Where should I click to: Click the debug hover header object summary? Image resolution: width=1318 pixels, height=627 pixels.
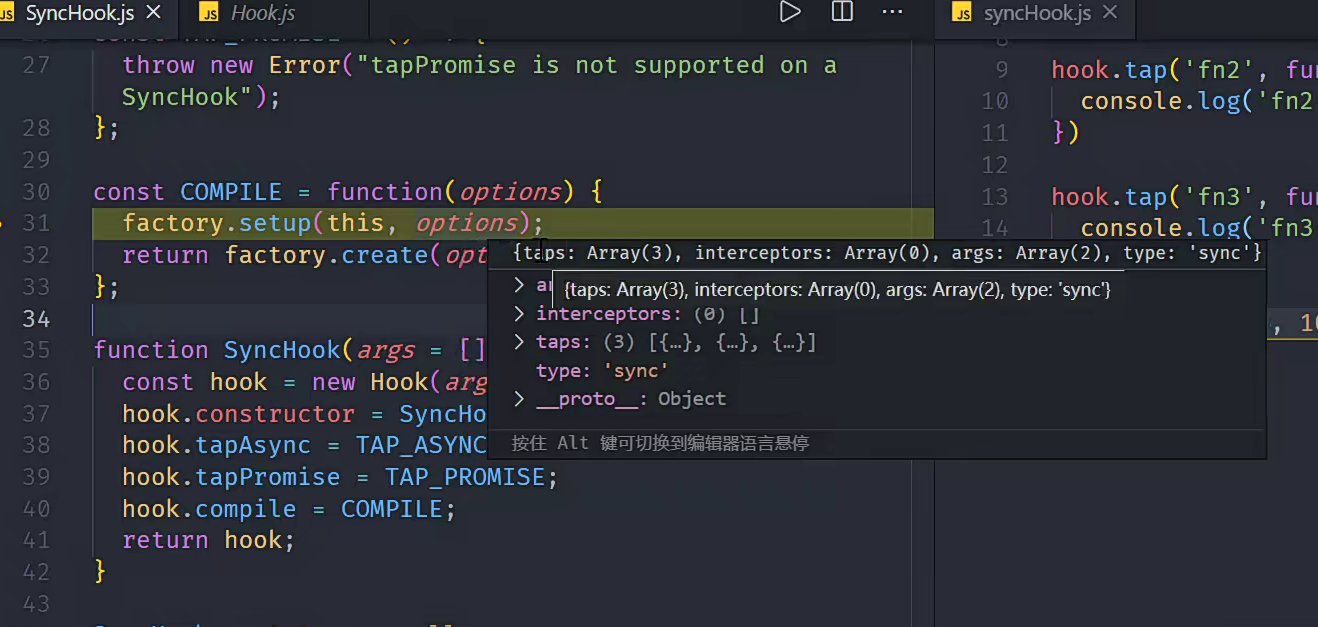click(x=887, y=253)
